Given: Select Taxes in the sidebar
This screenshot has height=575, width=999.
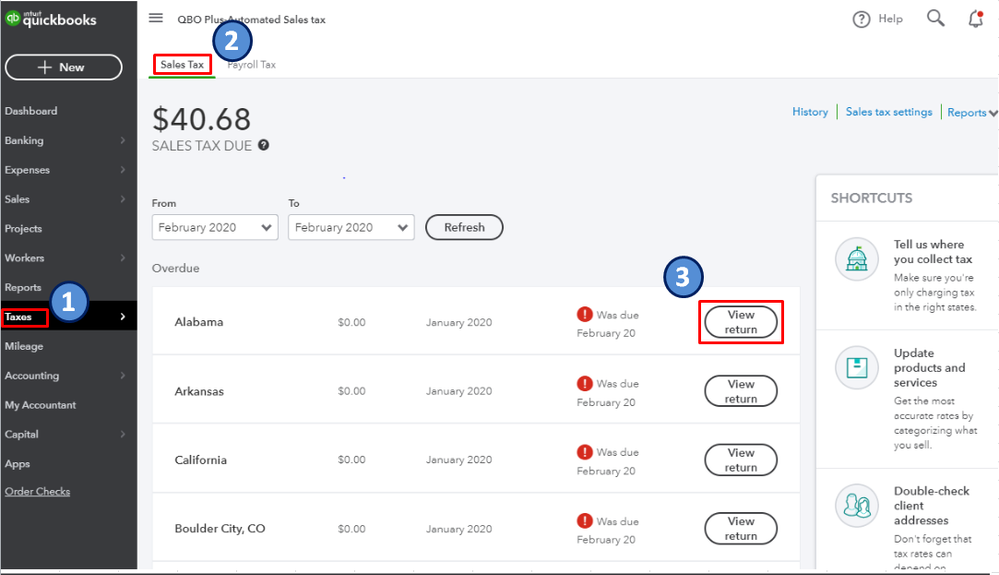Looking at the screenshot, I should [x=18, y=316].
